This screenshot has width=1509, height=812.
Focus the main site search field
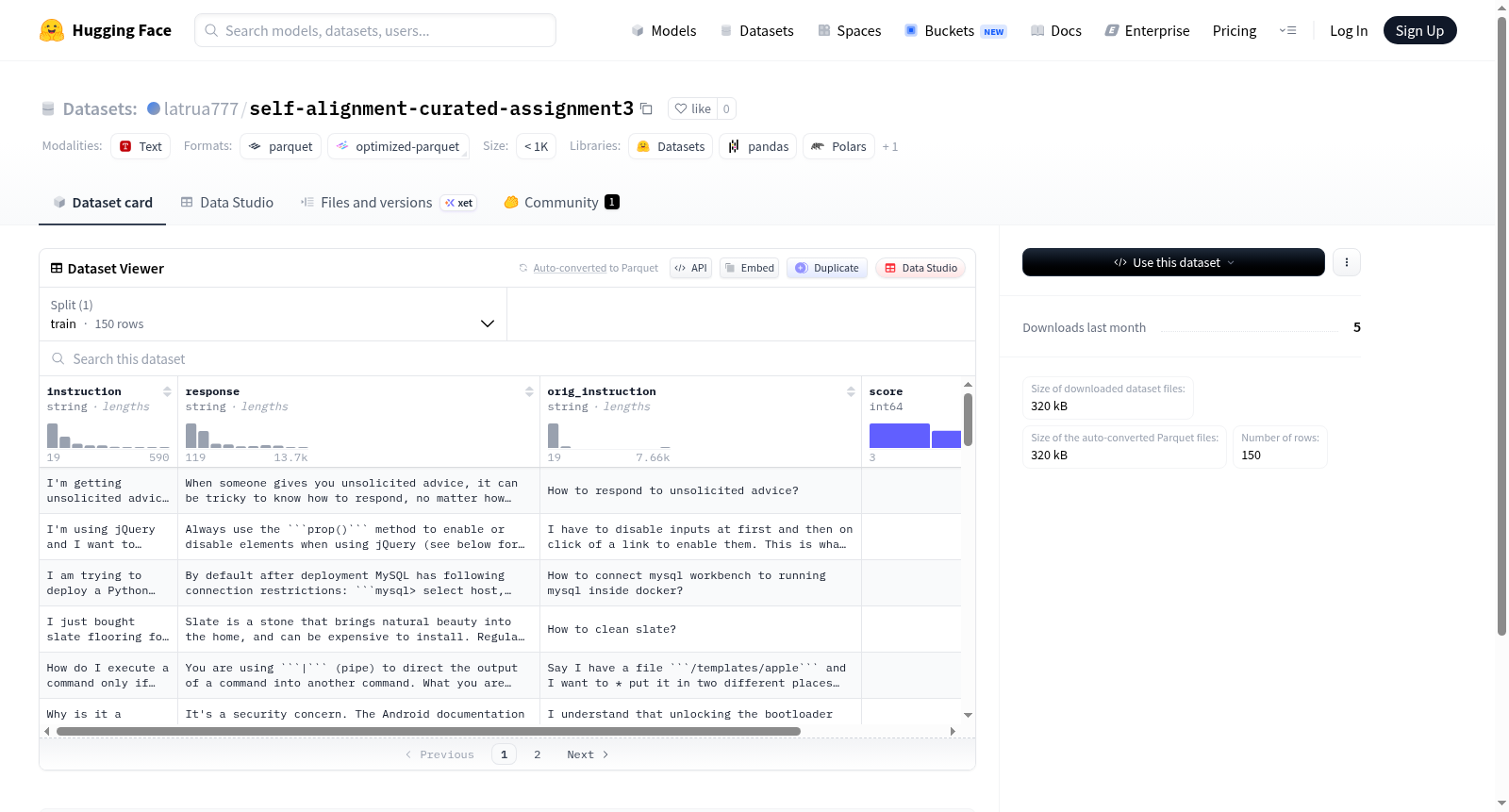pos(375,30)
